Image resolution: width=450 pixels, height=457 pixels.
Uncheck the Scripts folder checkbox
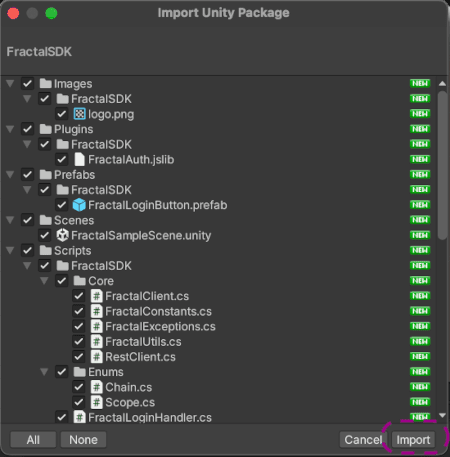(28, 250)
